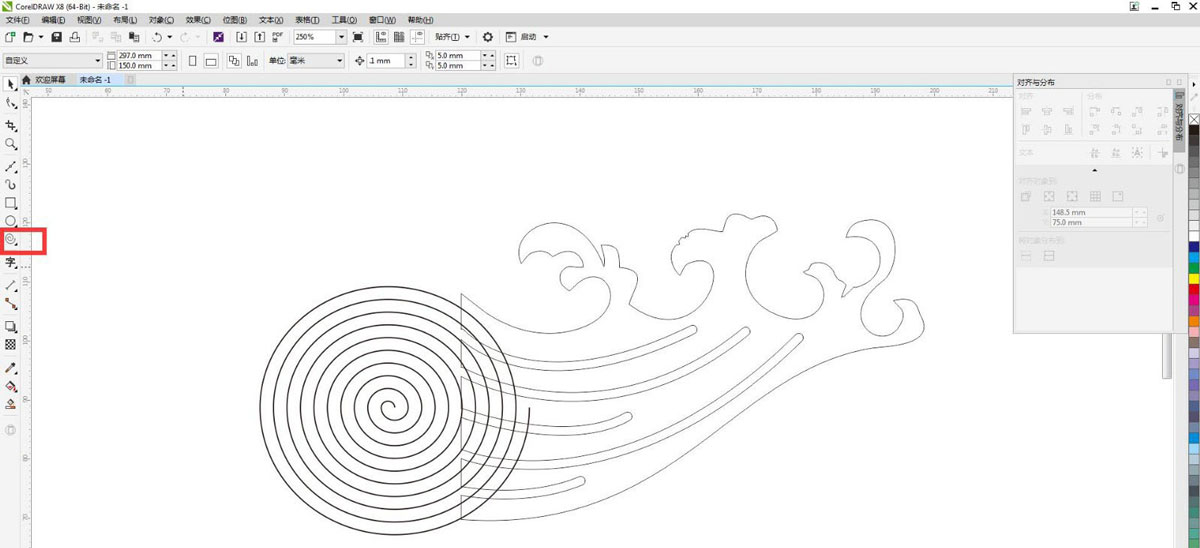Pick the Crop tool
Viewport: 1200px width, 548px height.
click(11, 126)
